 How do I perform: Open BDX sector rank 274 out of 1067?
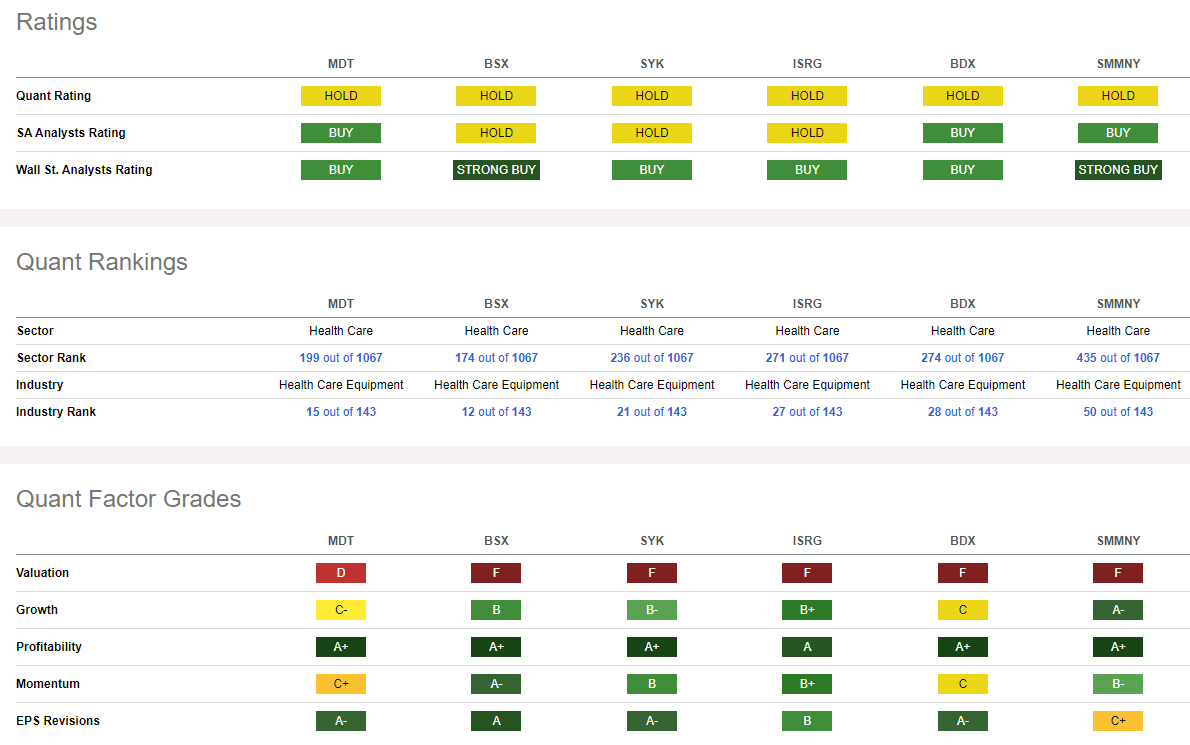[x=962, y=357]
